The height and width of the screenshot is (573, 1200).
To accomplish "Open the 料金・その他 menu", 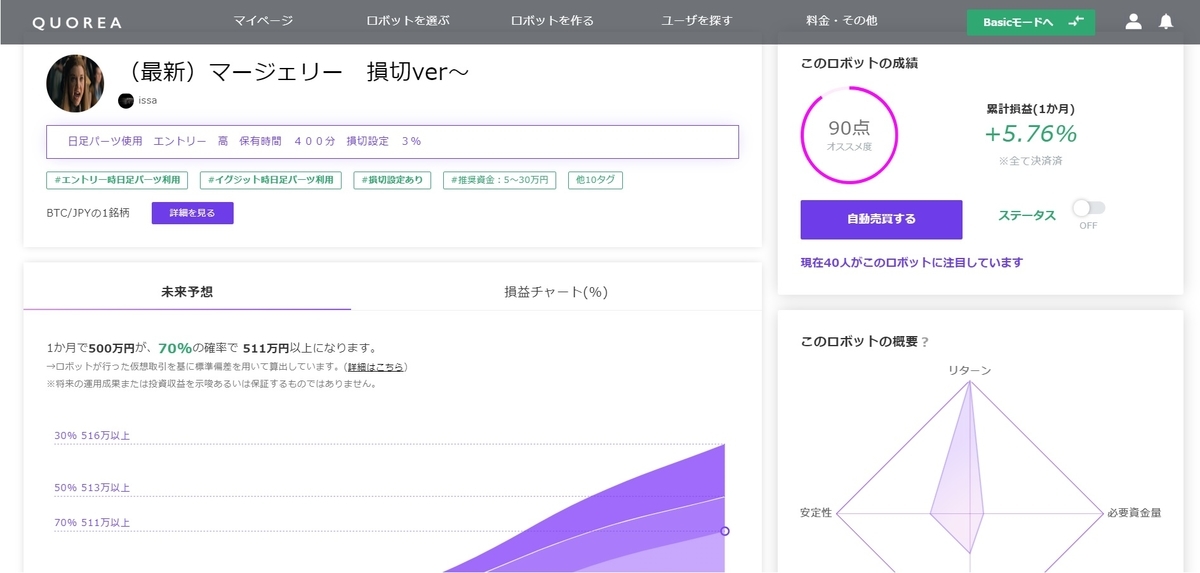I will click(841, 20).
